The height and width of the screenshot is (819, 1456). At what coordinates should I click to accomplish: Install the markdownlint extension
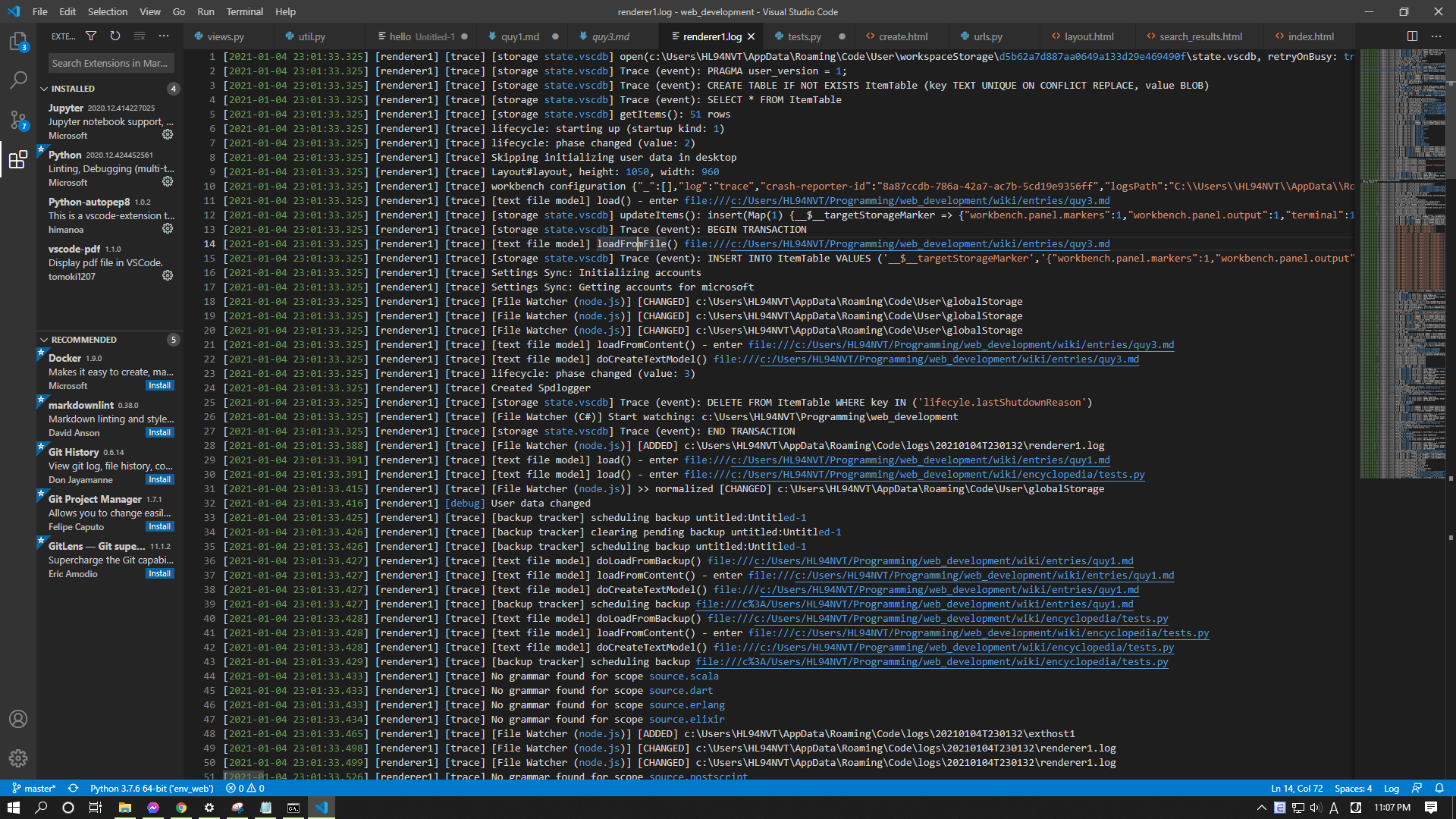tap(159, 432)
